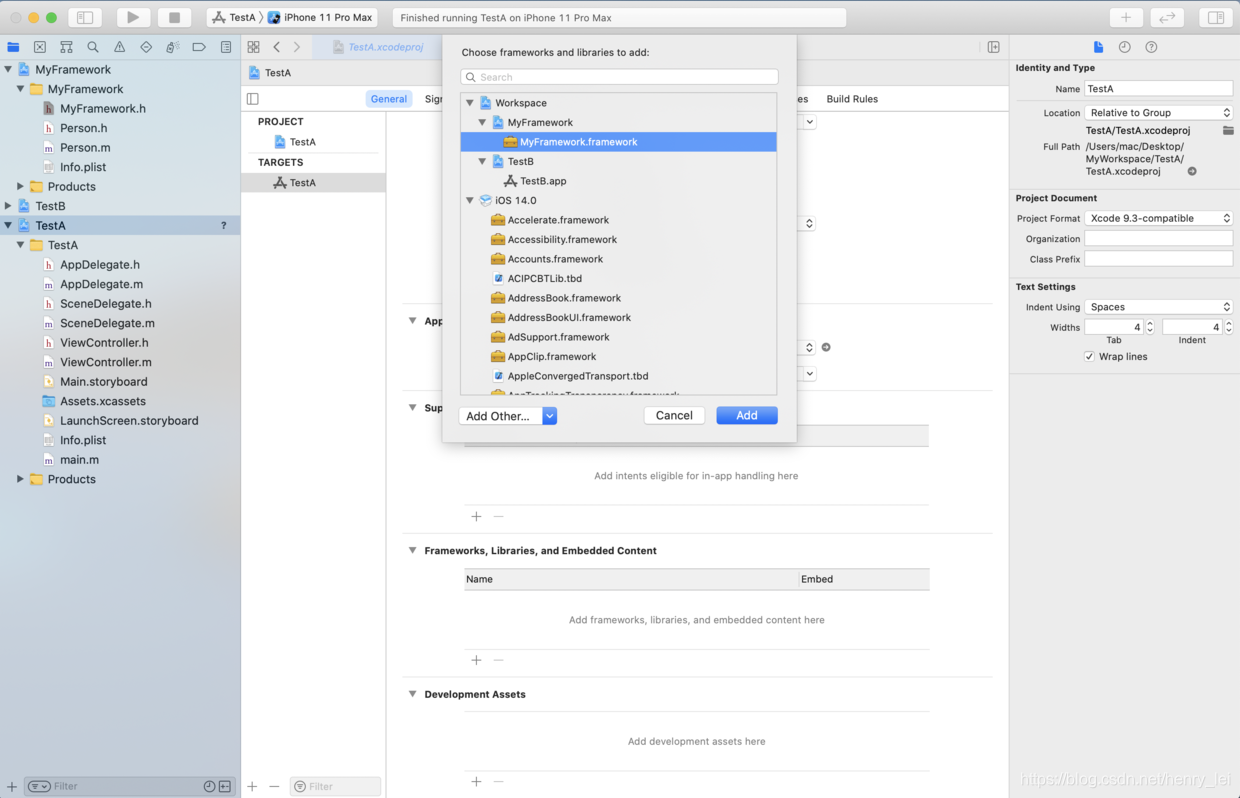The height and width of the screenshot is (798, 1240).
Task: Show source-controlled files filter icon
Action: tap(225, 786)
